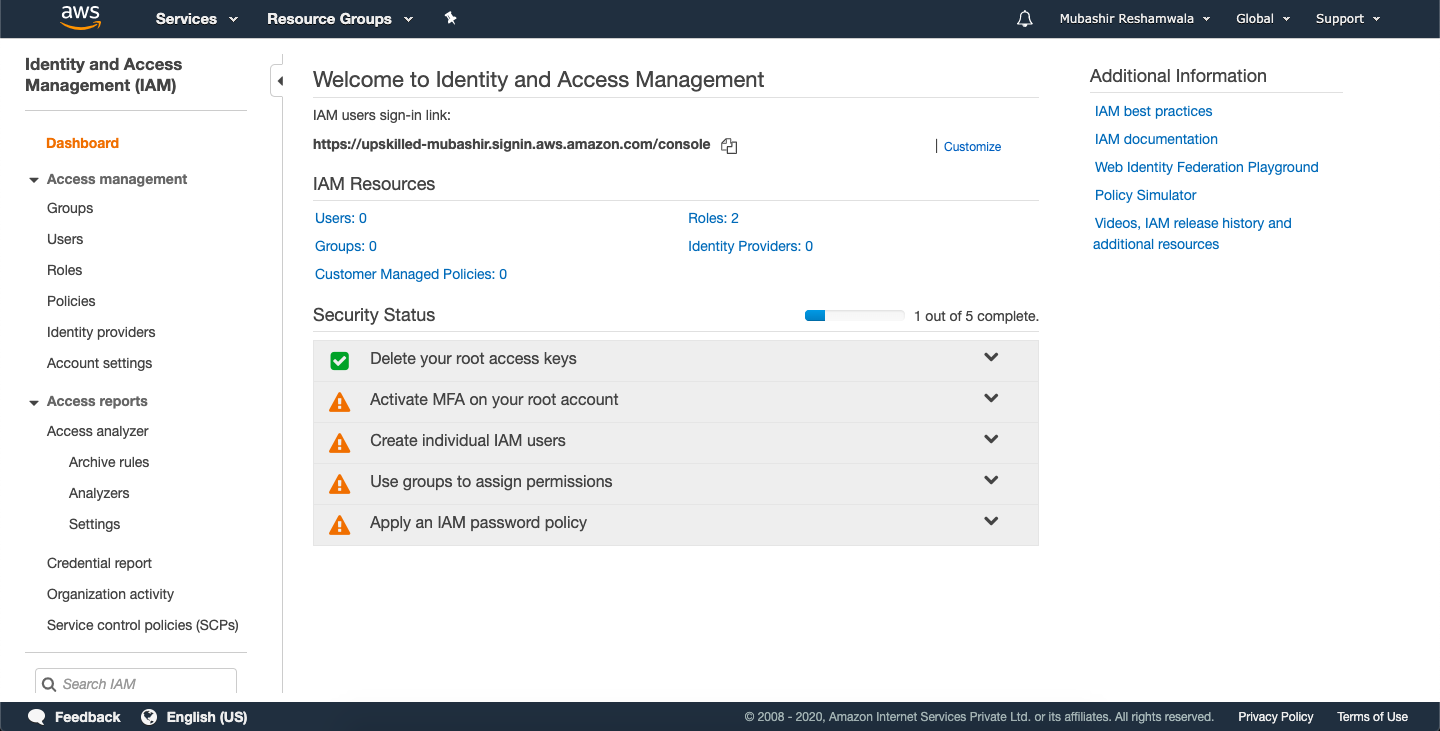Open the Global region dropdown
This screenshot has height=731, width=1440.
[1263, 19]
